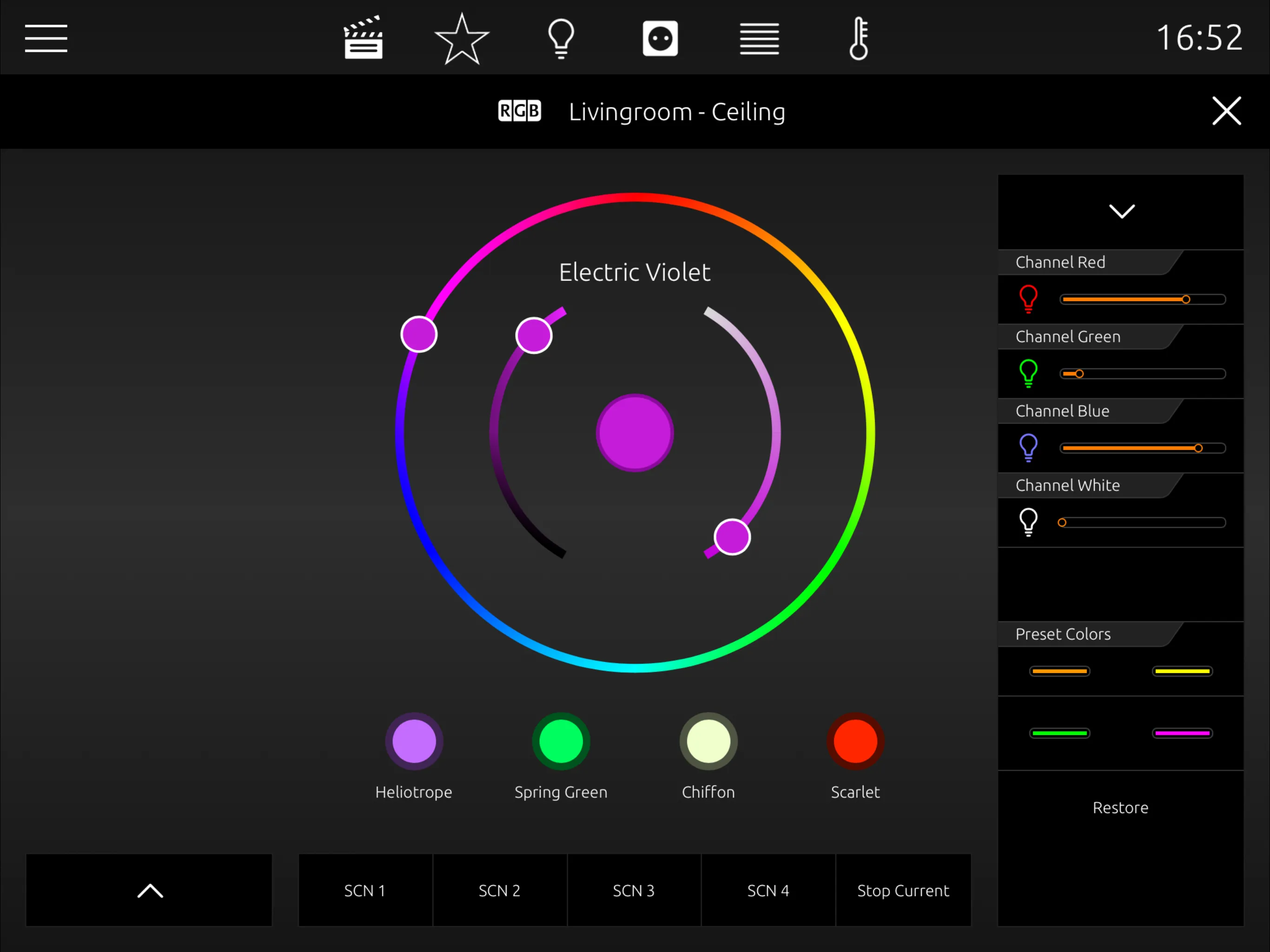Activate scene SCN 4
Image resolution: width=1270 pixels, height=952 pixels.
[x=768, y=890]
